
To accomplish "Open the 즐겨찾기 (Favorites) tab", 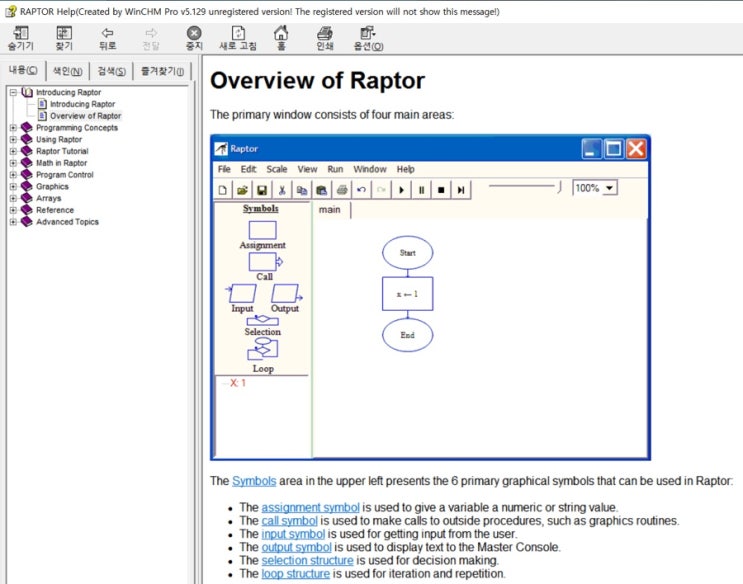I will (162, 70).
